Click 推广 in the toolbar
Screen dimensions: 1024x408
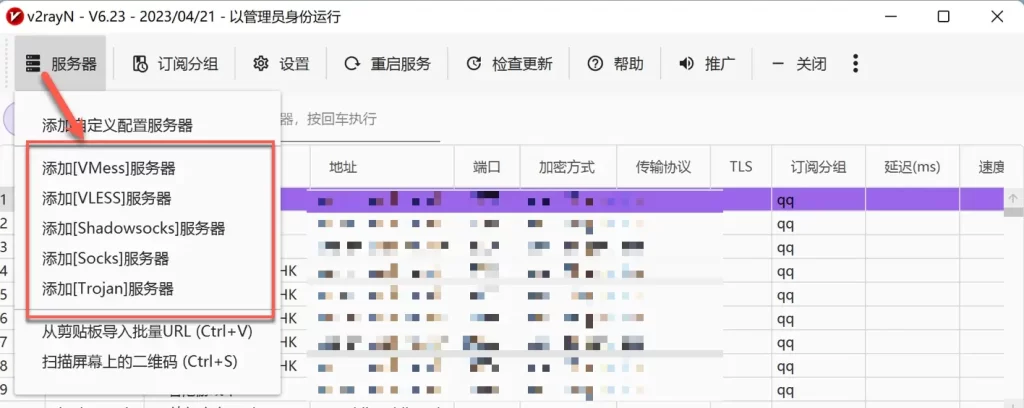[x=707, y=63]
